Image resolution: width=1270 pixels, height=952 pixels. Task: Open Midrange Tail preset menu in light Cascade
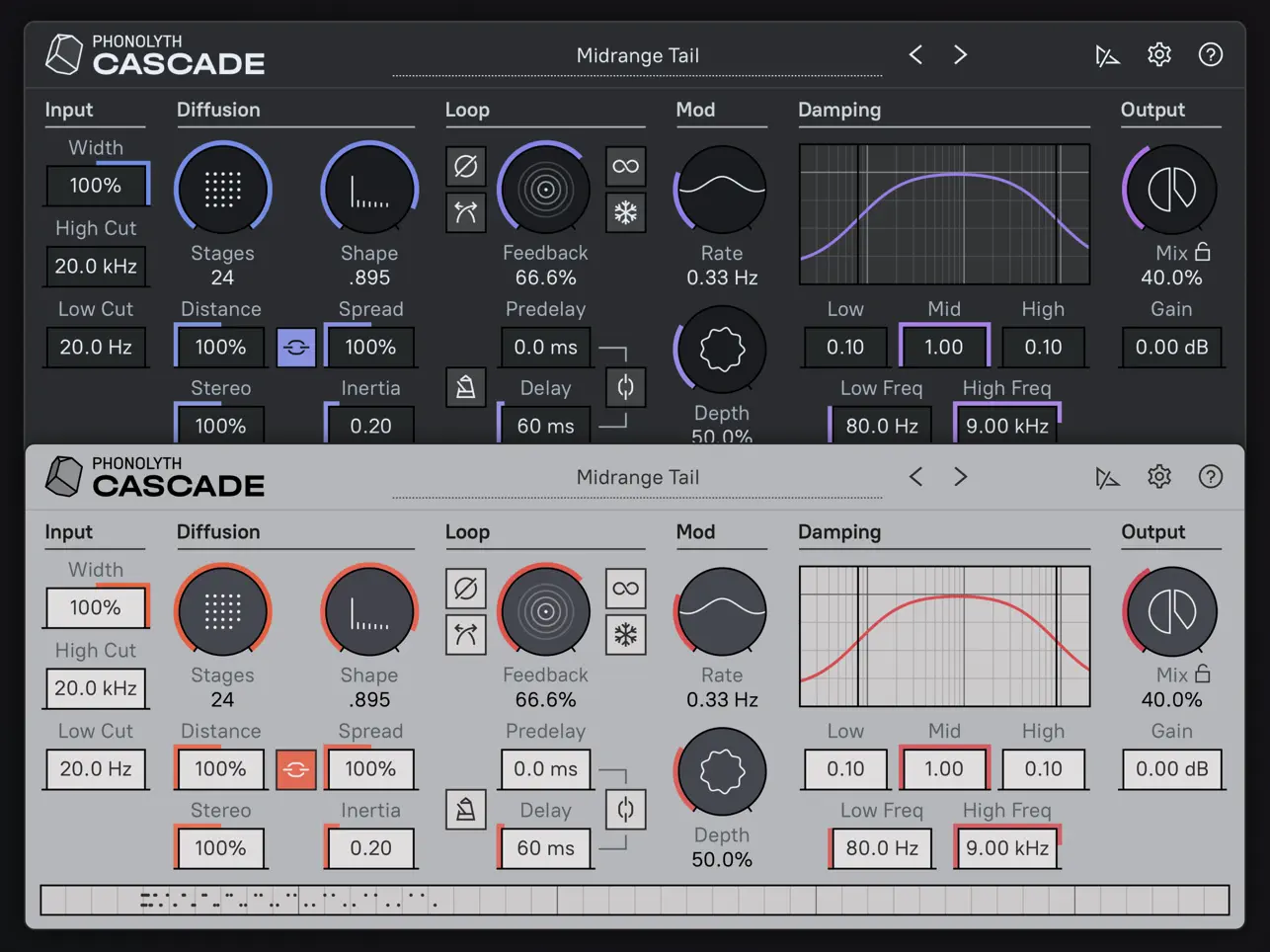coord(637,478)
